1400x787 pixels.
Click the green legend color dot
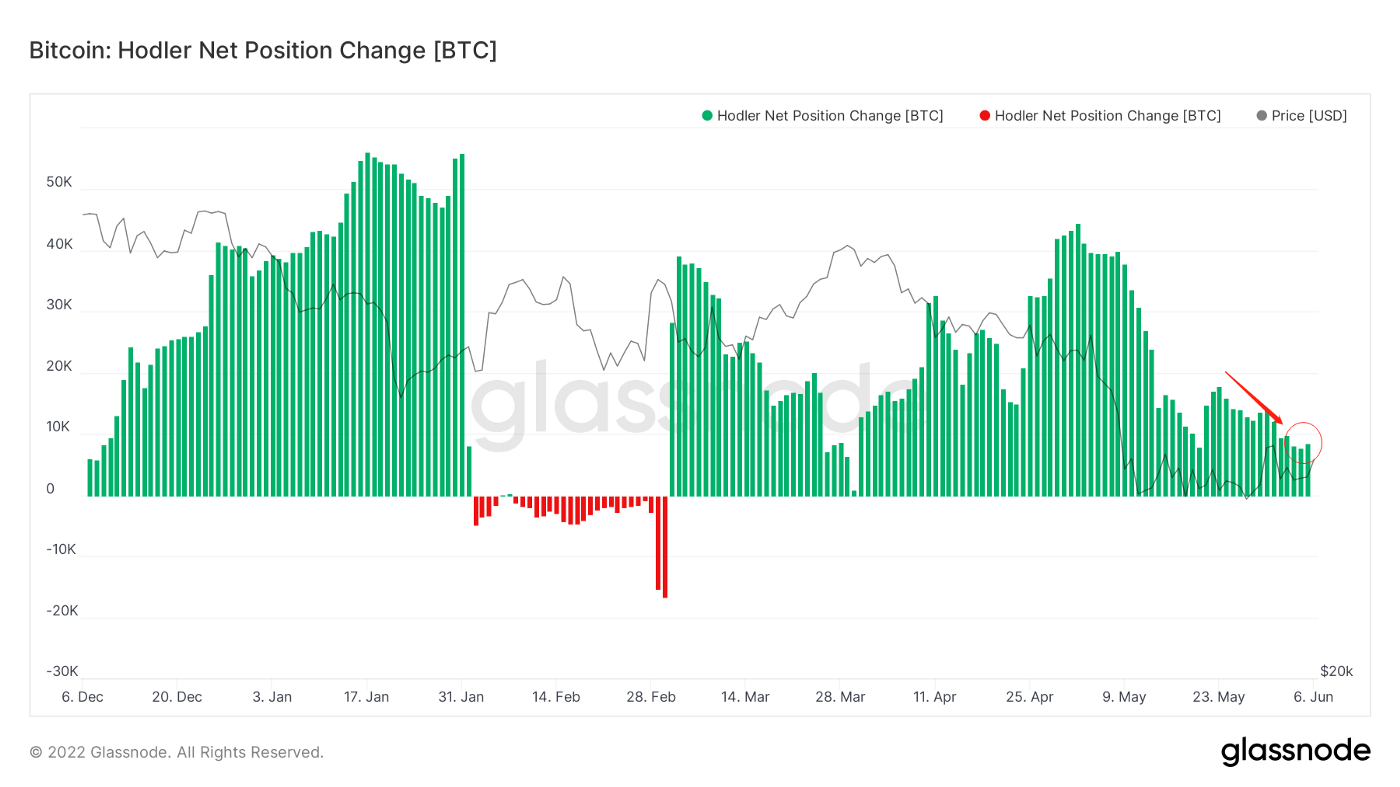click(x=708, y=116)
